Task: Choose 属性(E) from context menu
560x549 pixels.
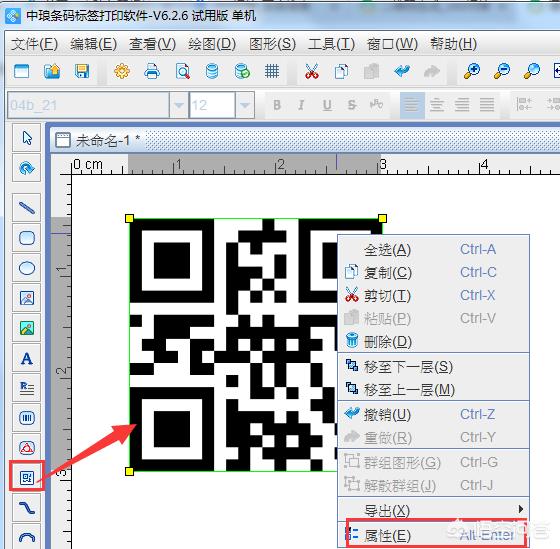Action: [433, 535]
